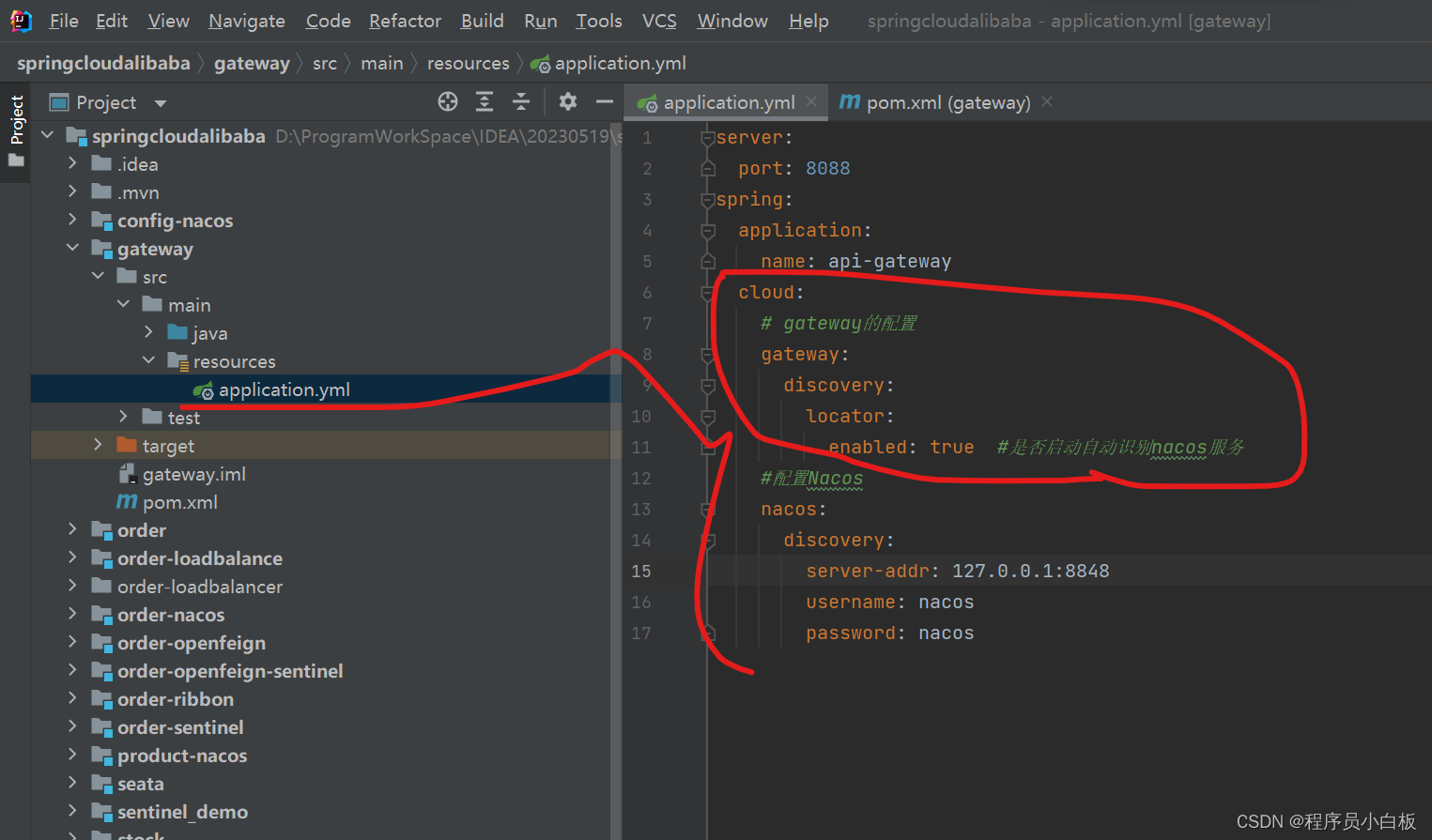The image size is (1432, 840).
Task: Select the order-sentinel module
Action: (180, 727)
